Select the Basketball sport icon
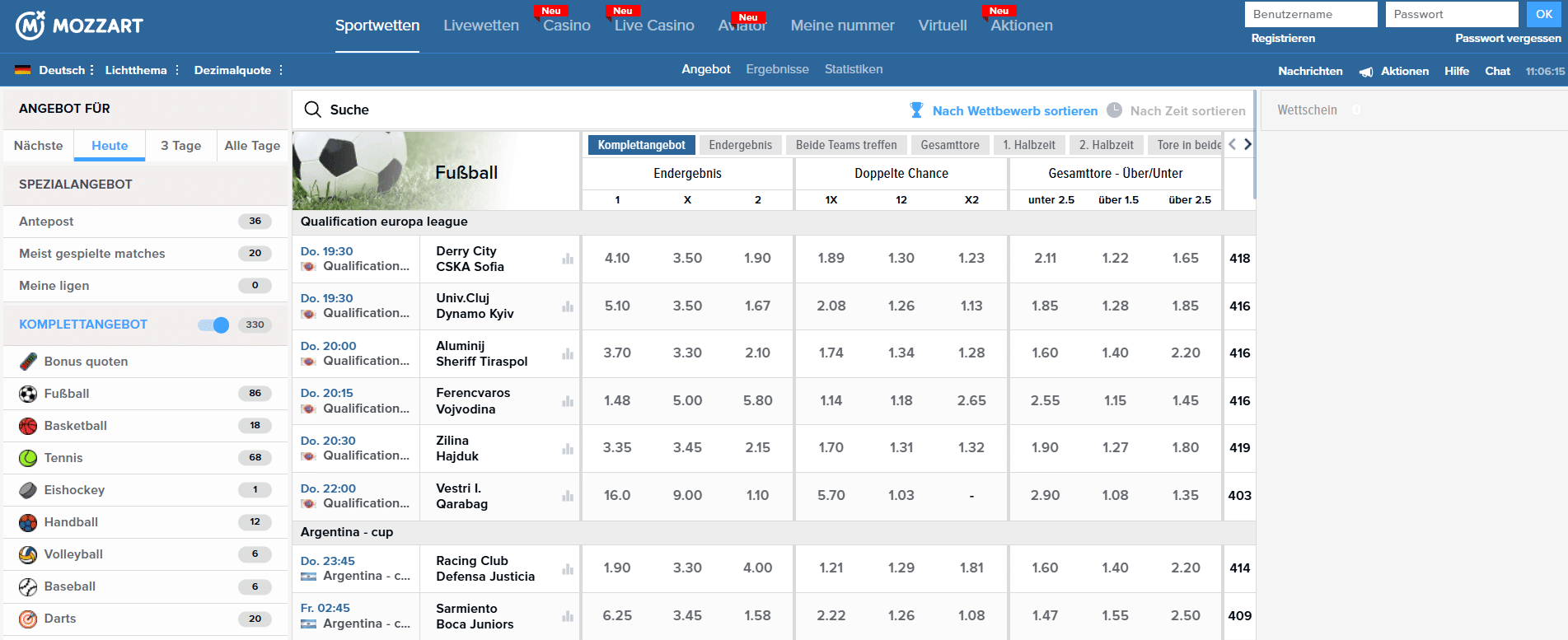 tap(28, 426)
